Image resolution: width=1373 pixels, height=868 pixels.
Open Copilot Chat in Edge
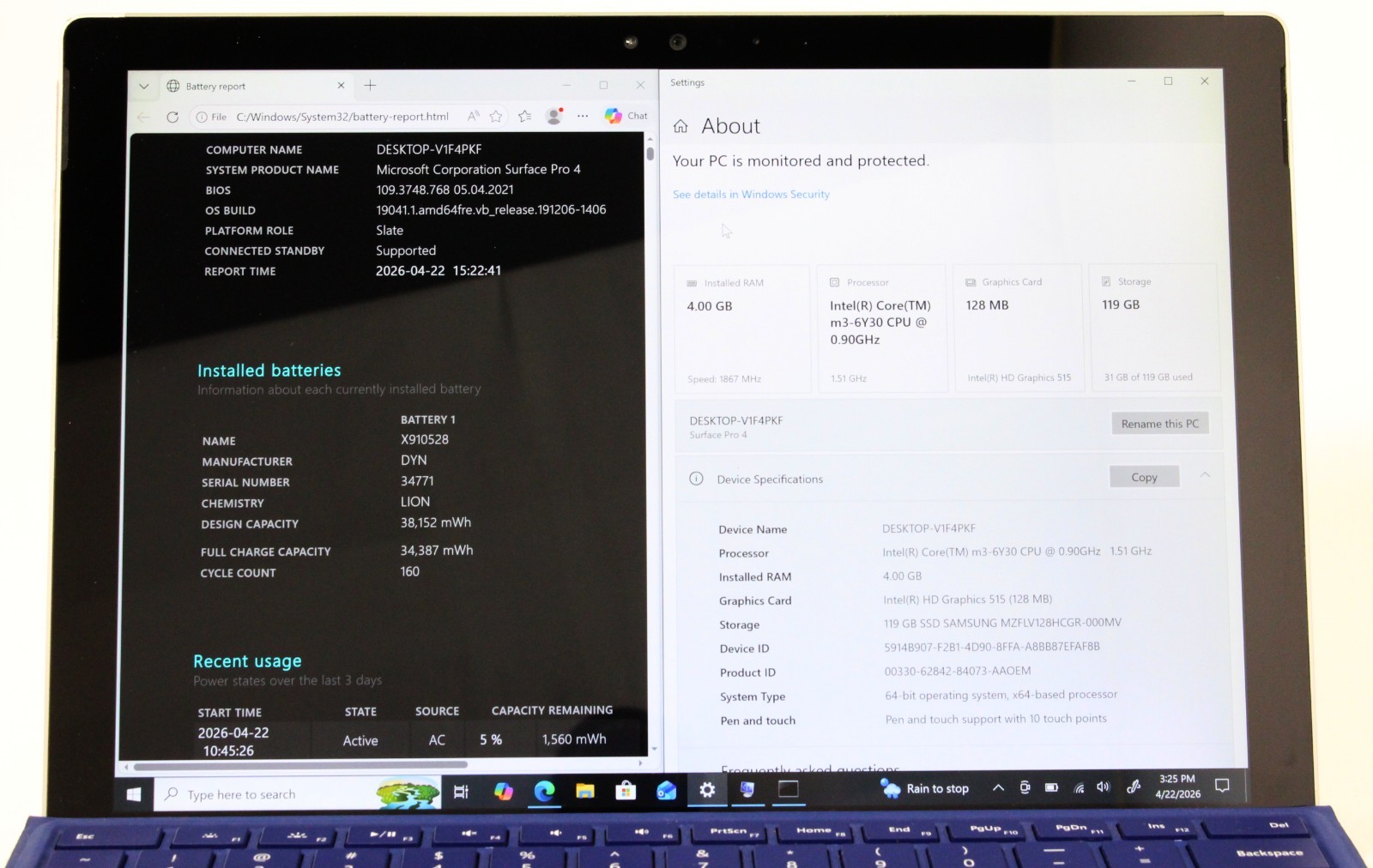click(626, 116)
